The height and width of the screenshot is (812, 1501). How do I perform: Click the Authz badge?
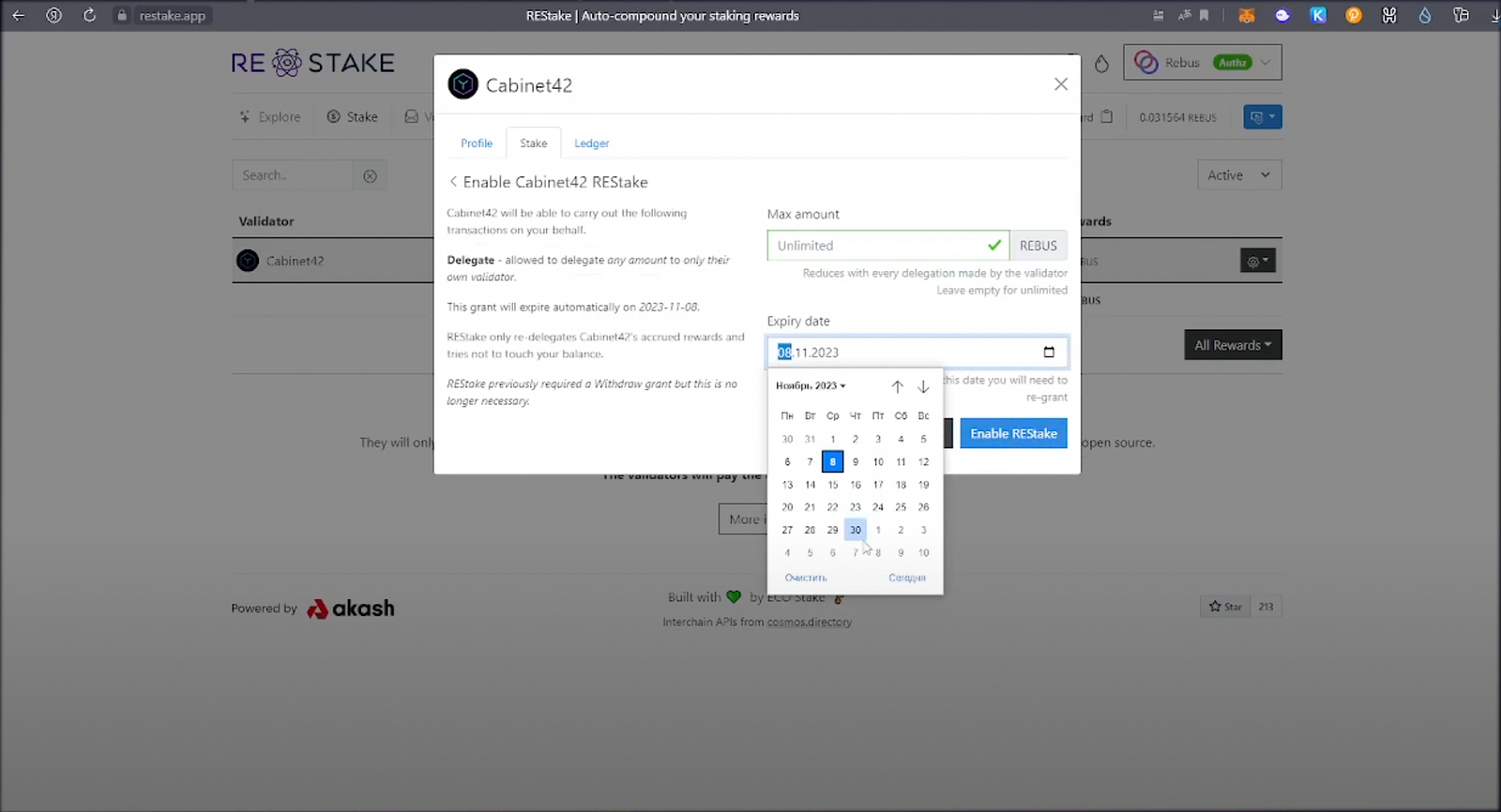point(1232,63)
